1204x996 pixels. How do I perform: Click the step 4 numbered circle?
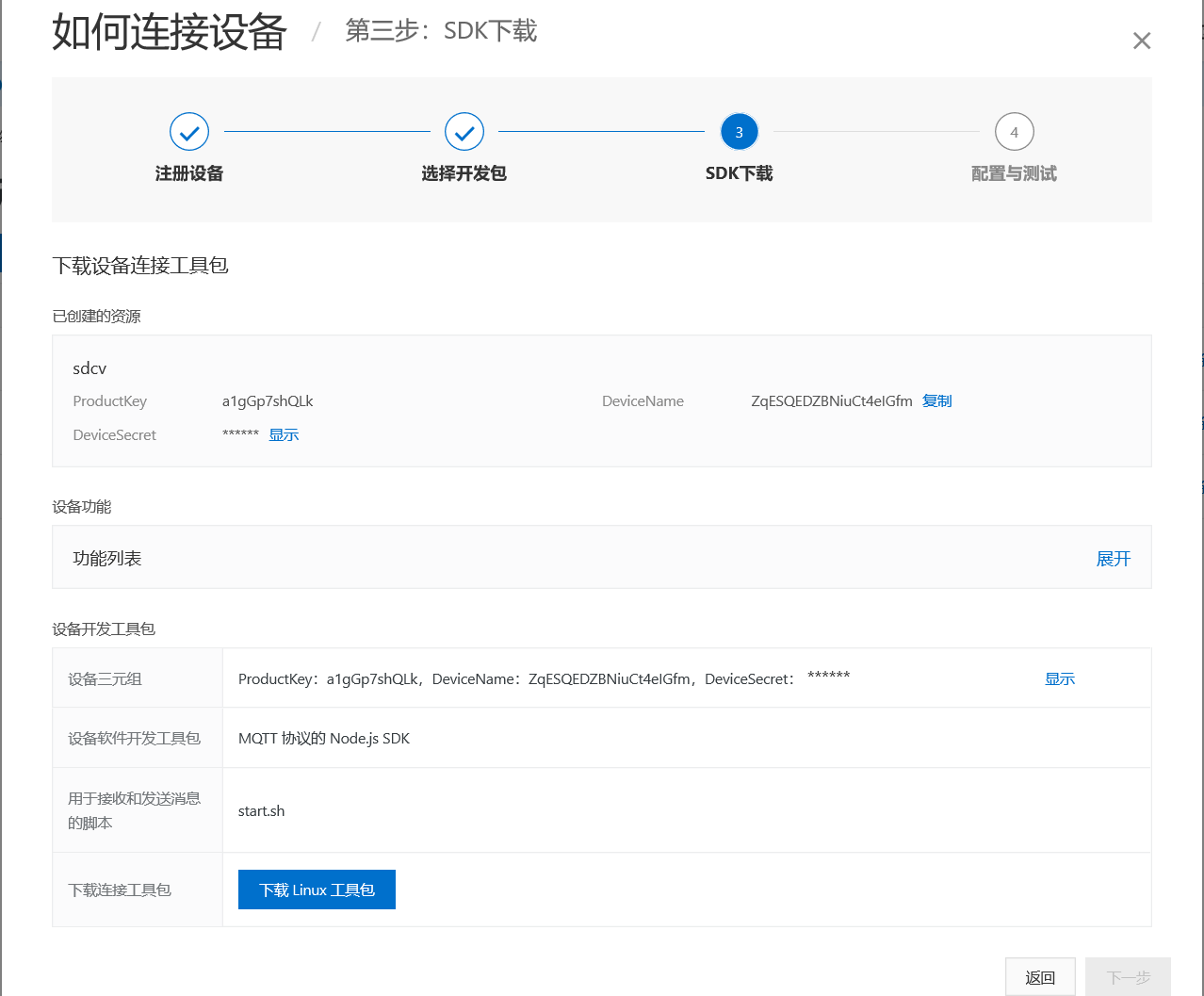pyautogui.click(x=1014, y=132)
